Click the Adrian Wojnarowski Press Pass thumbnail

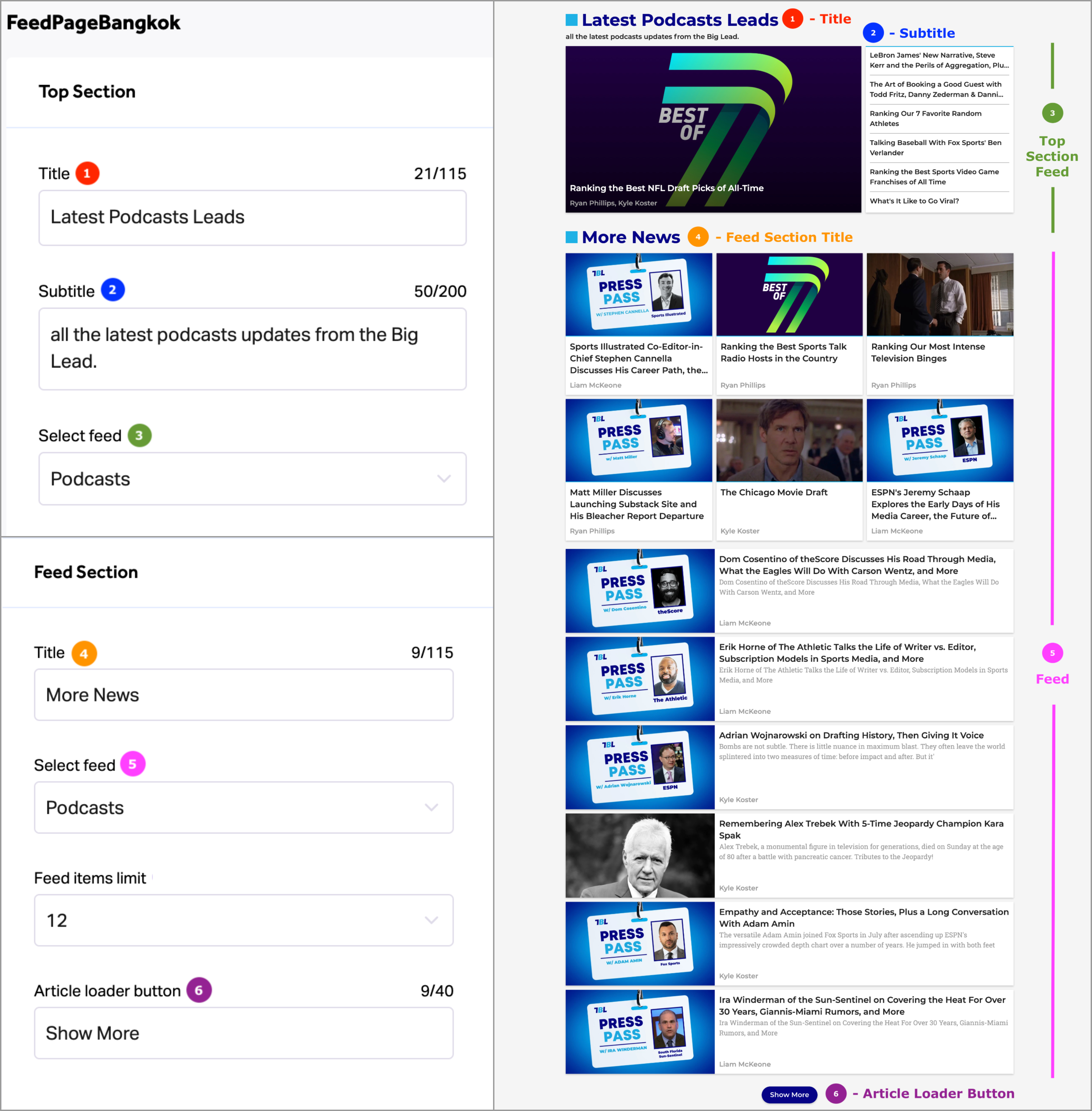coord(640,768)
